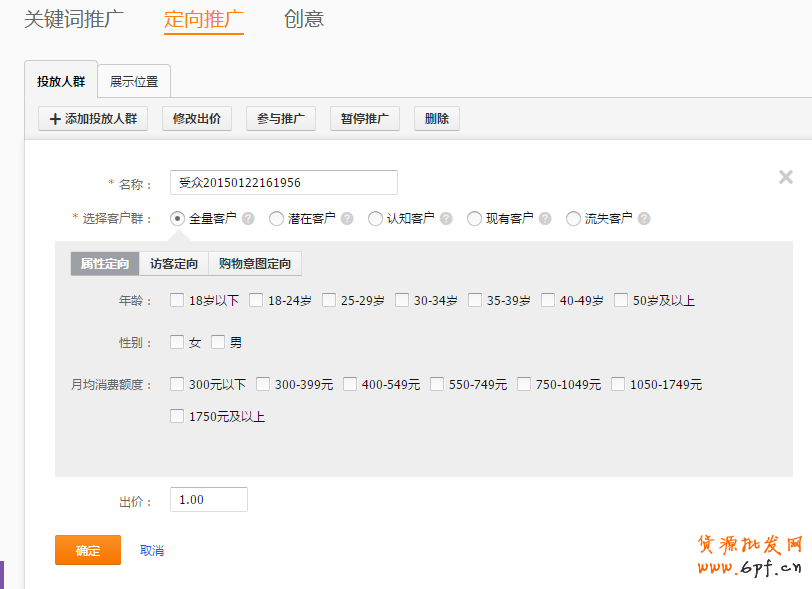812x589 pixels.
Task: Click the help icon next to 流失客户
Action: 644,218
